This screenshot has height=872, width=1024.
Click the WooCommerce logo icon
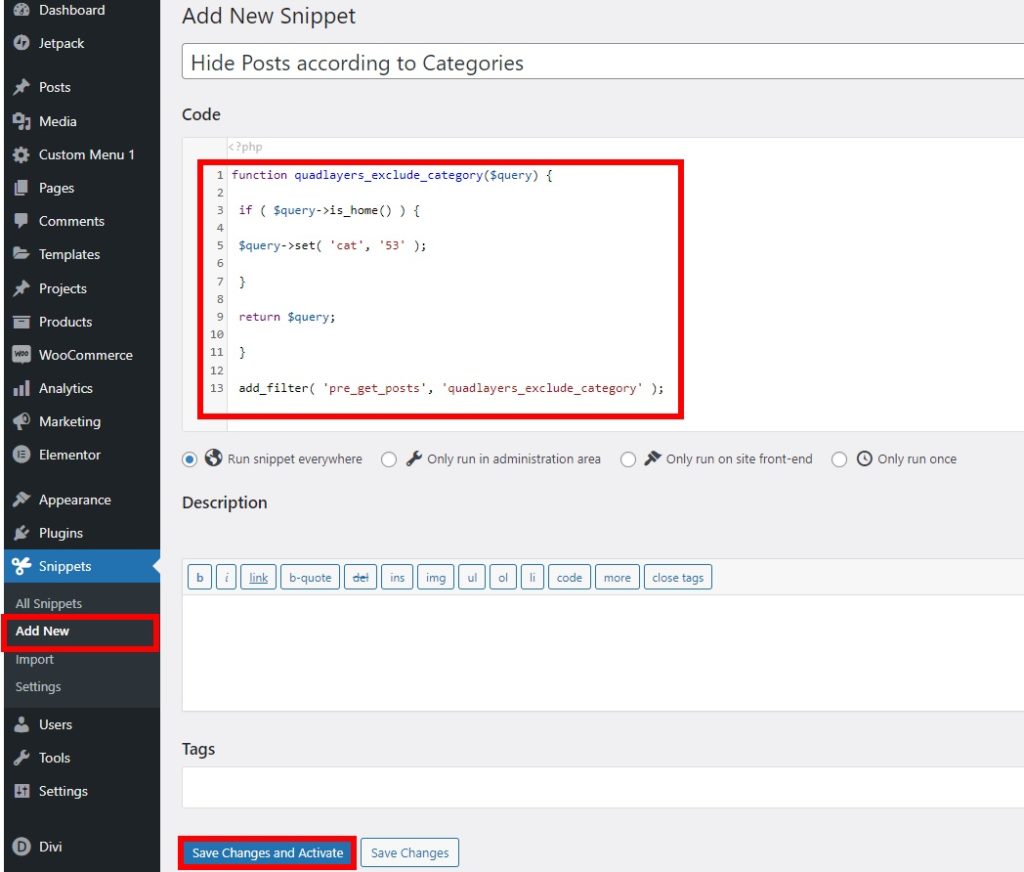click(x=22, y=355)
